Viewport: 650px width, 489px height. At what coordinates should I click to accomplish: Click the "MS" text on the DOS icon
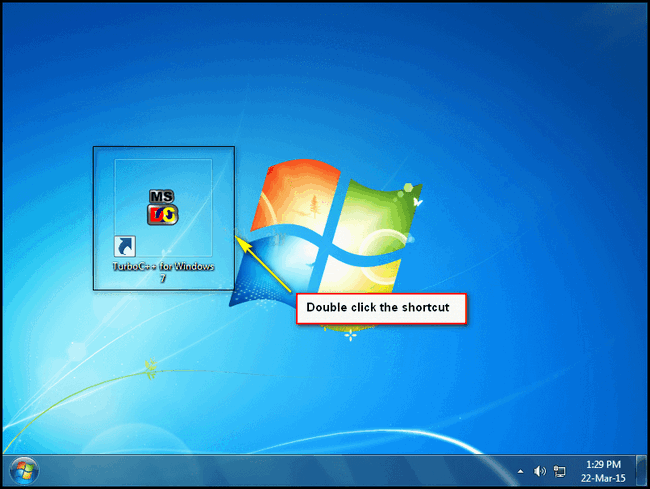(162, 196)
